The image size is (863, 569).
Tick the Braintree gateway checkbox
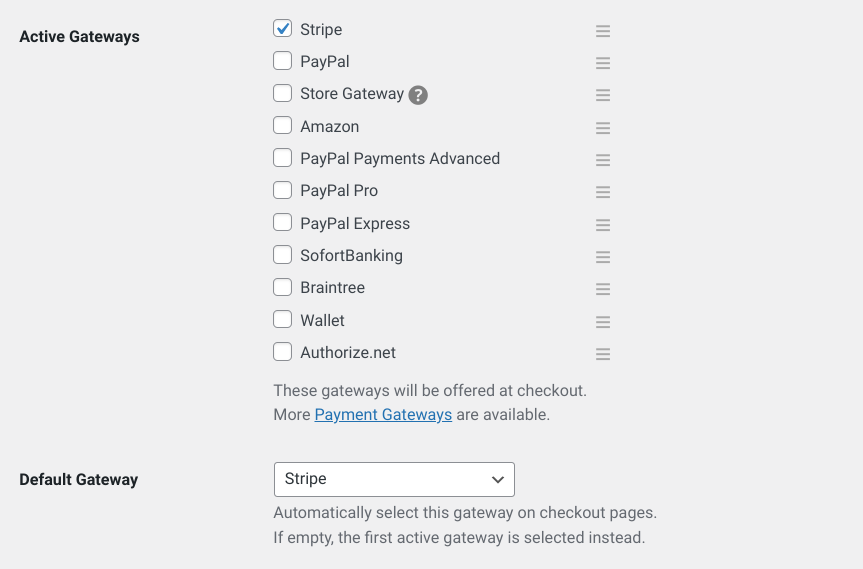pos(282,287)
